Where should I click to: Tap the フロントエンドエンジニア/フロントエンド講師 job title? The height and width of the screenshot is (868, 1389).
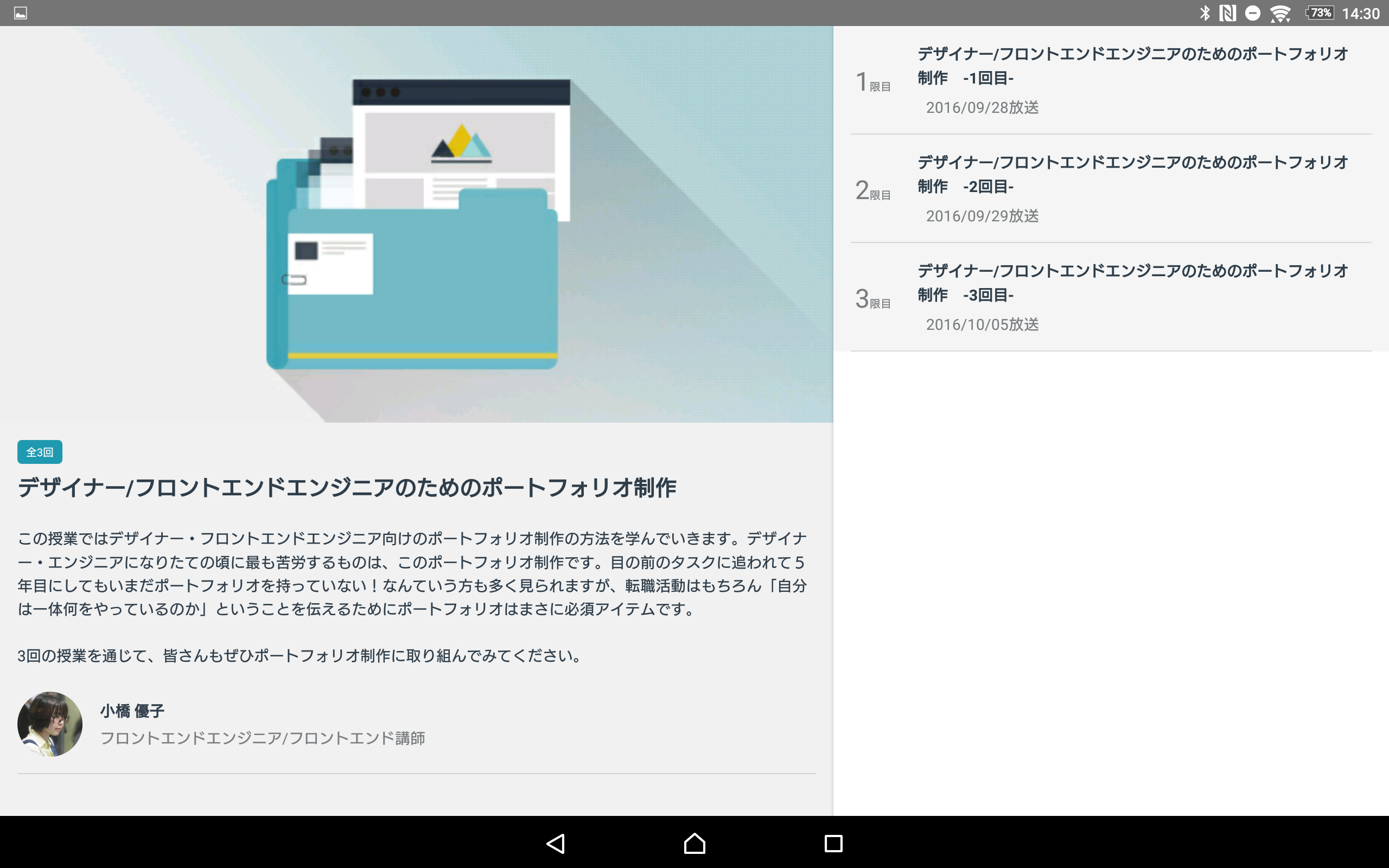pyautogui.click(x=262, y=738)
